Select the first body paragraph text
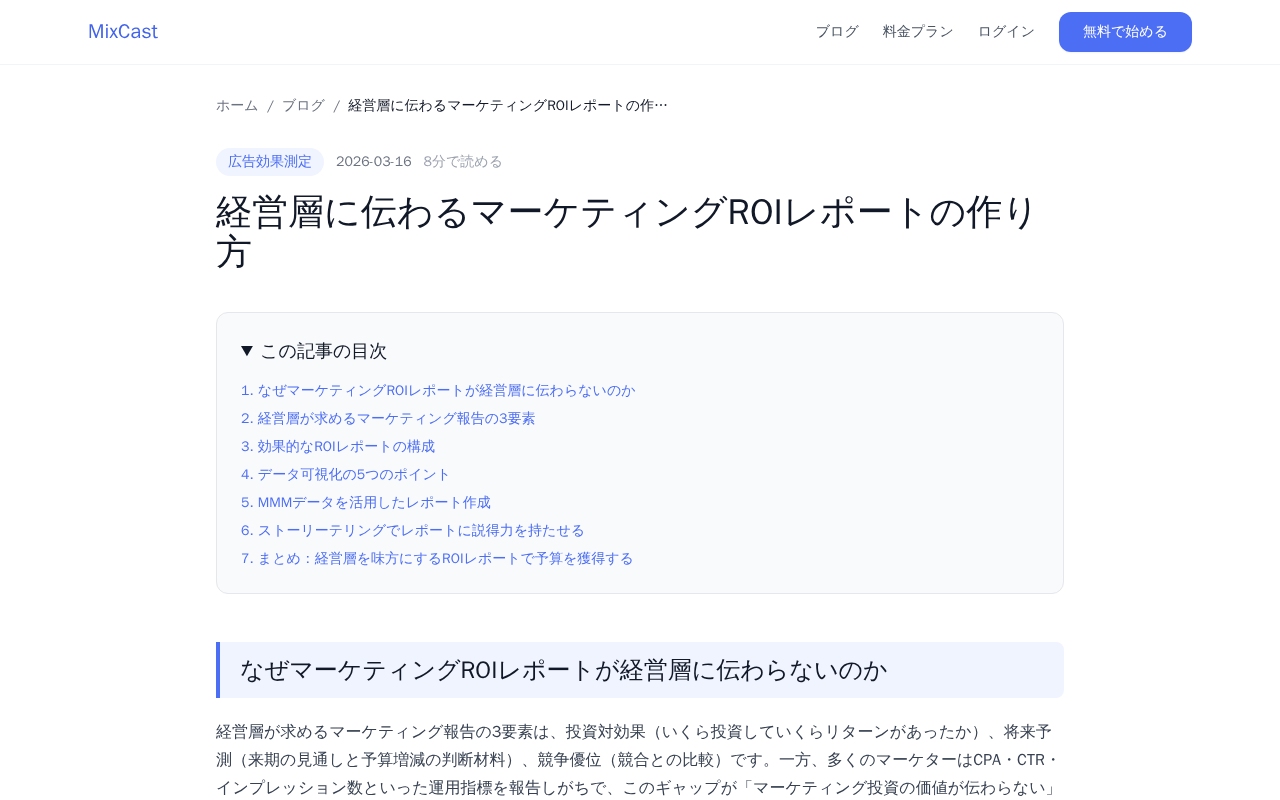This screenshot has width=1280, height=800. [x=640, y=760]
